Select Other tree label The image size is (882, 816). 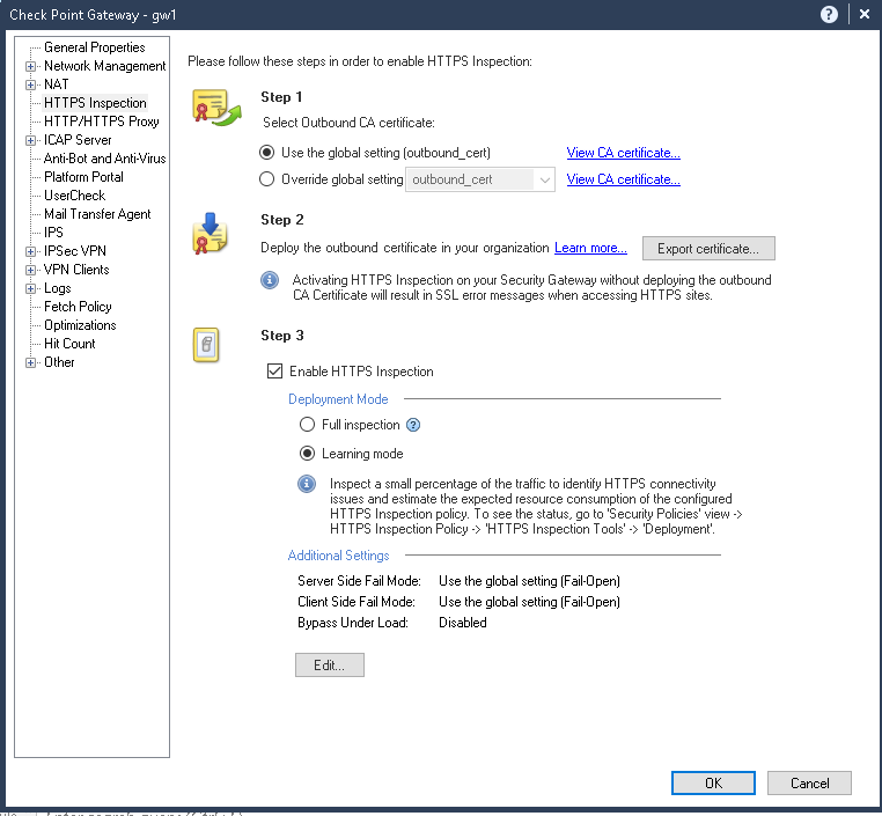pyautogui.click(x=59, y=362)
